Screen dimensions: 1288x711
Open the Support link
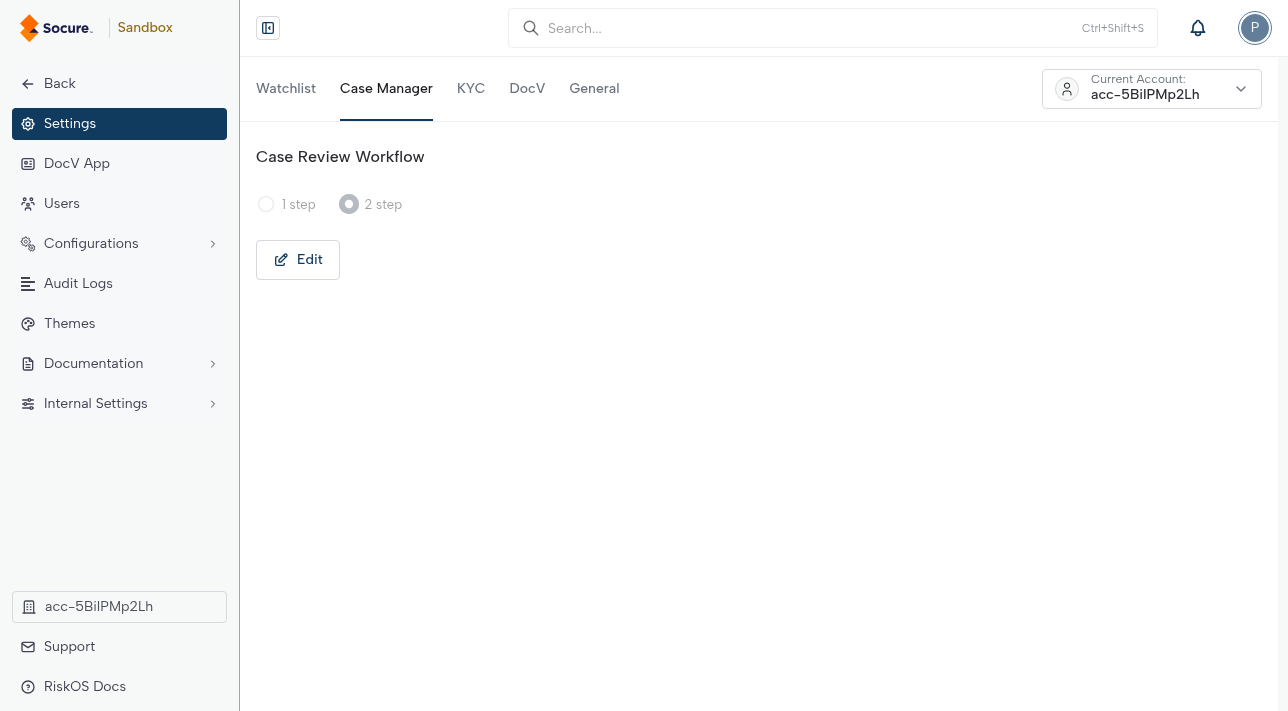click(x=119, y=647)
